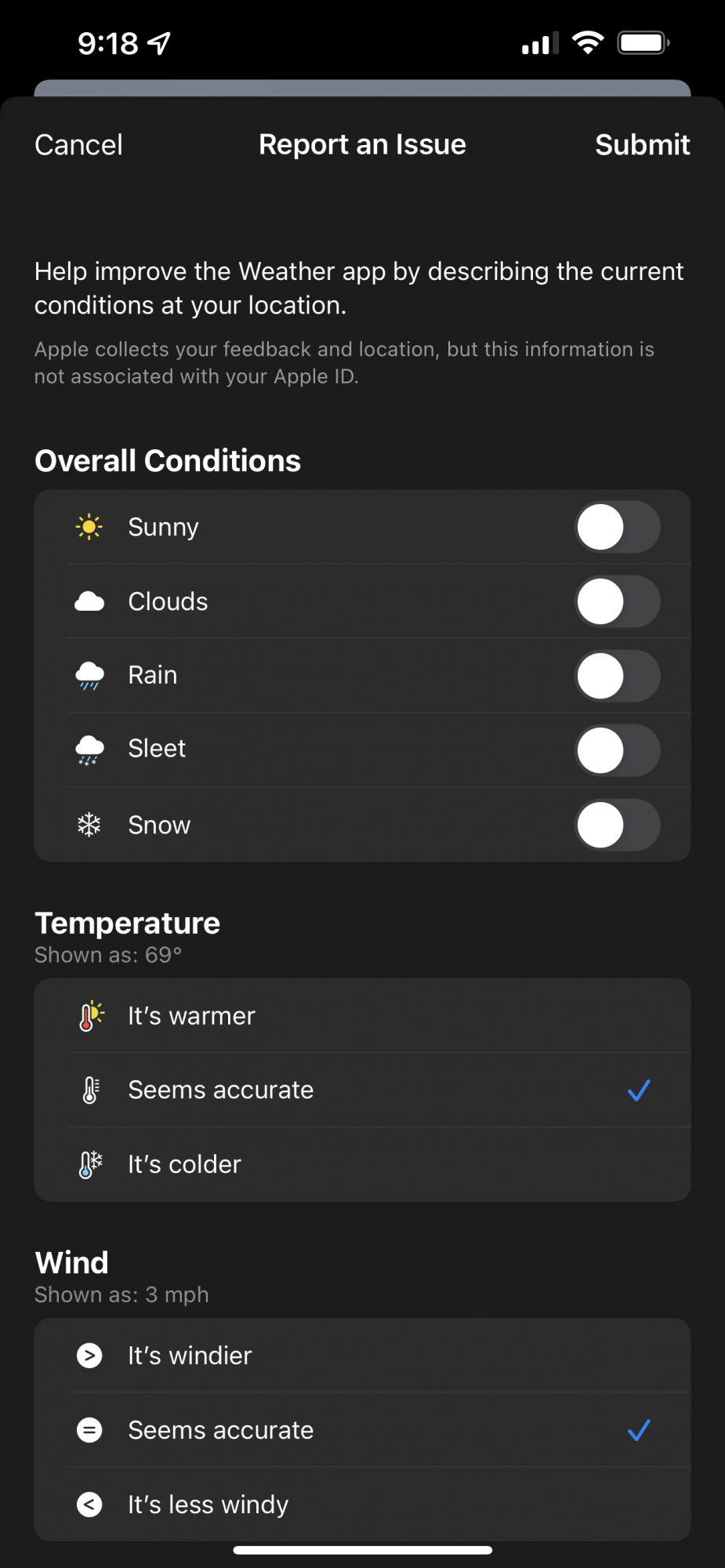Viewport: 725px width, 1568px height.
Task: Tap the warm thermometer icon
Action: tap(91, 1016)
